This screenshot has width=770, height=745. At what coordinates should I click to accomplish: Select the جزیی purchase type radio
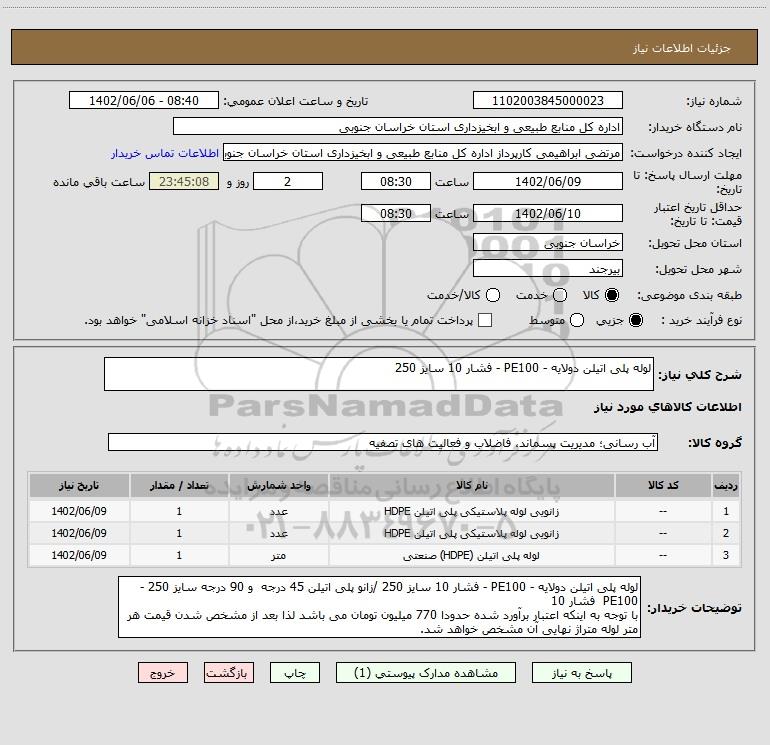click(635, 320)
